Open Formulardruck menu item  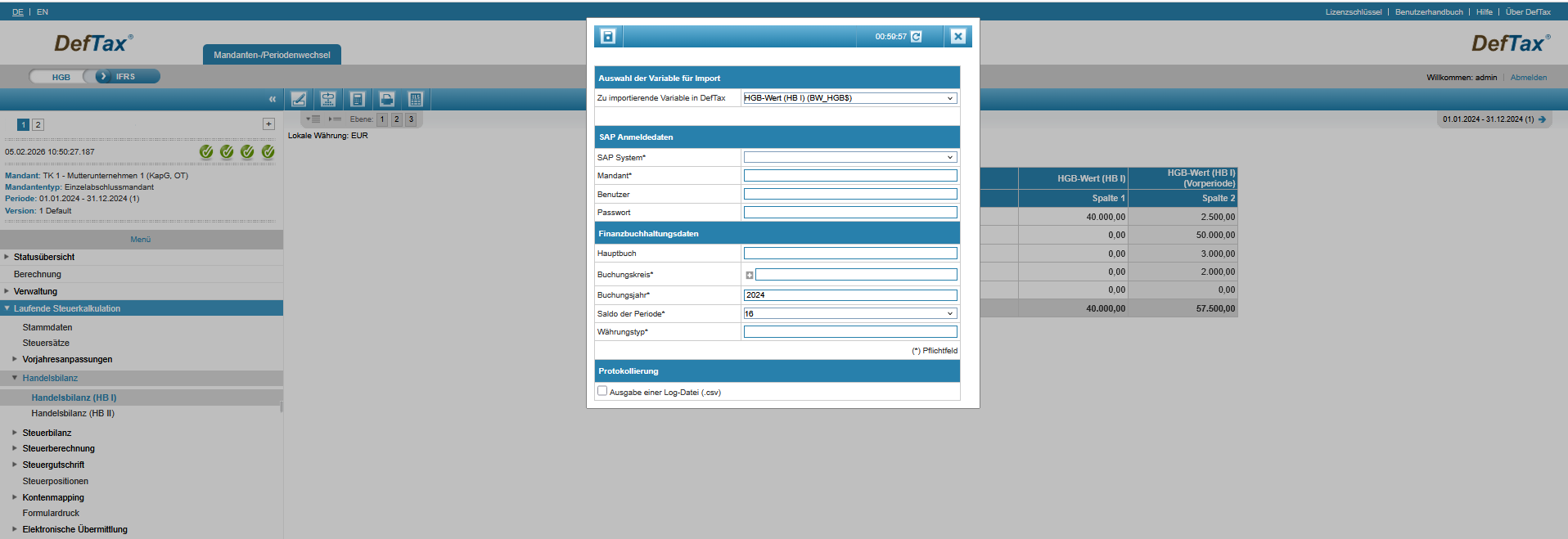51,513
